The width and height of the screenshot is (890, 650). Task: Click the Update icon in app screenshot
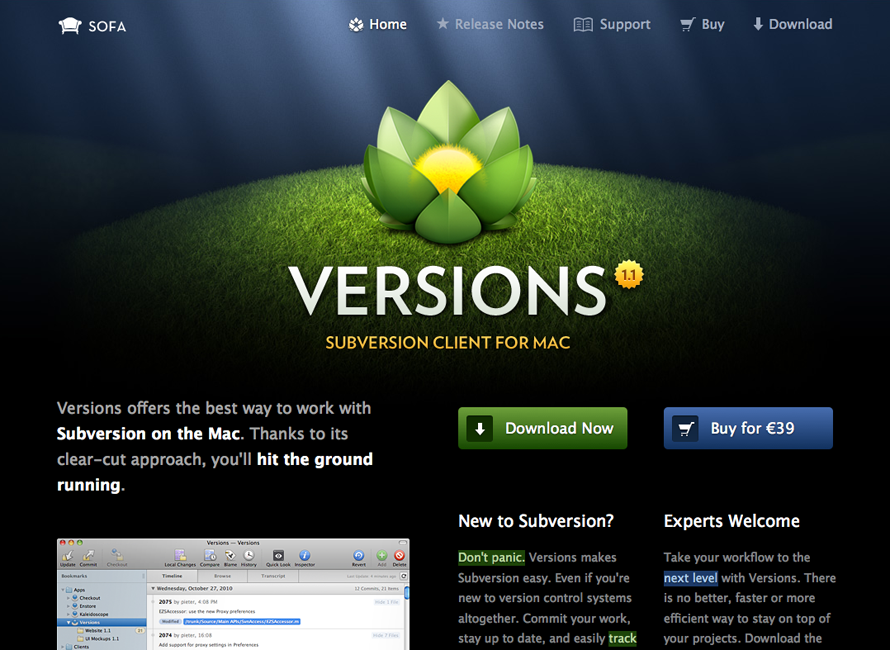pos(68,556)
